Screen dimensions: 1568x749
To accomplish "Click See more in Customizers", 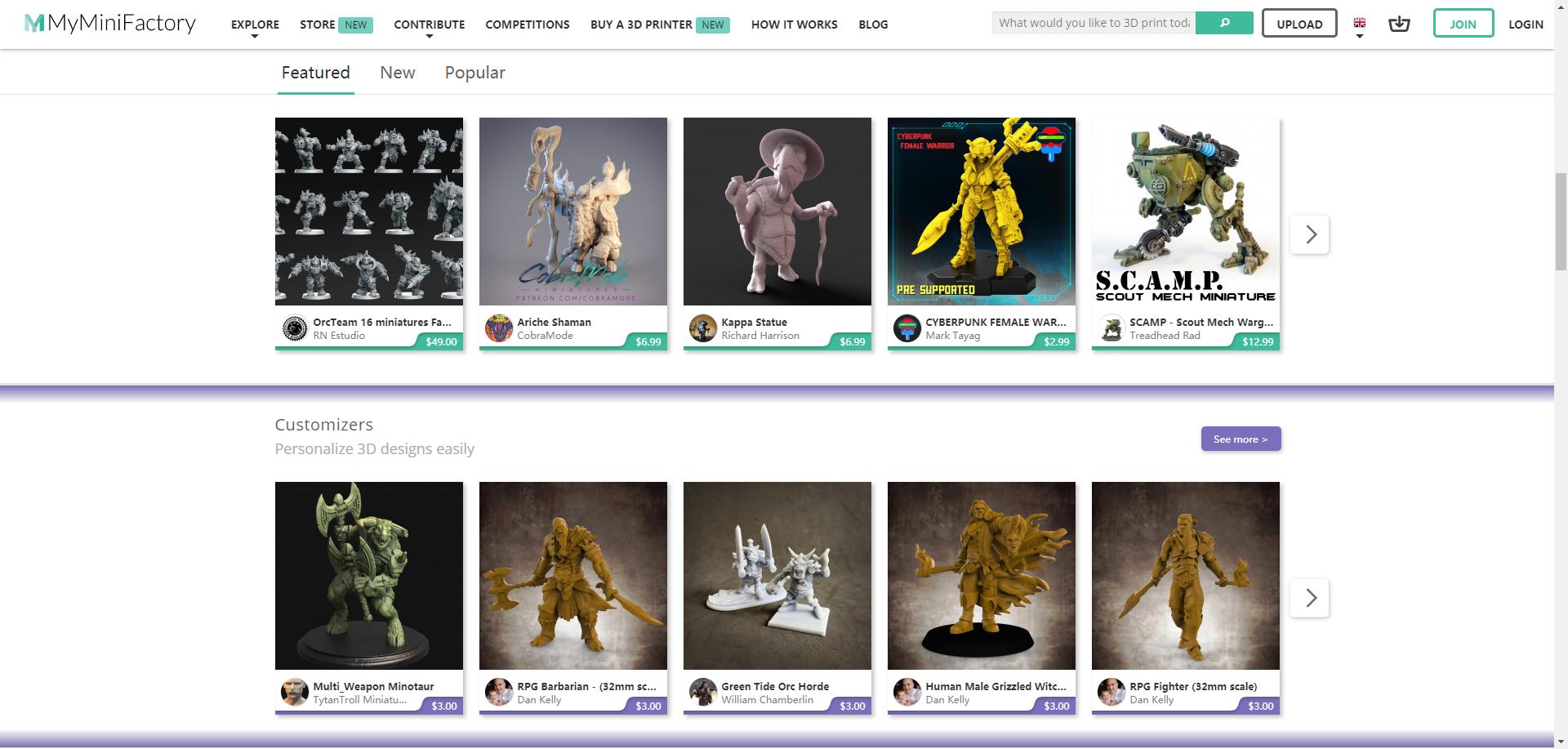I will pos(1241,439).
